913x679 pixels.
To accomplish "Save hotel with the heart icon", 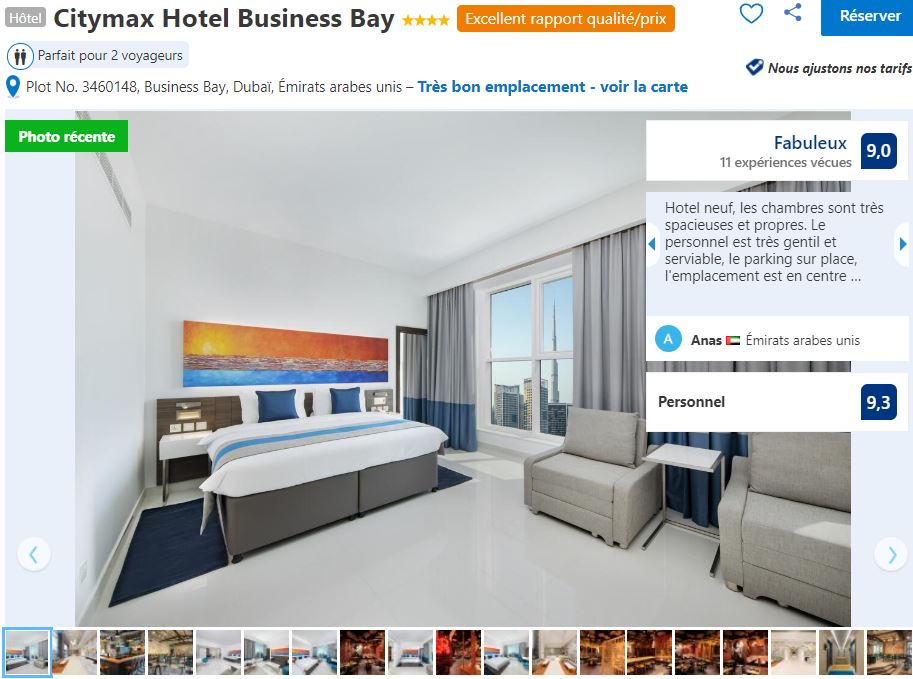I will pyautogui.click(x=751, y=14).
